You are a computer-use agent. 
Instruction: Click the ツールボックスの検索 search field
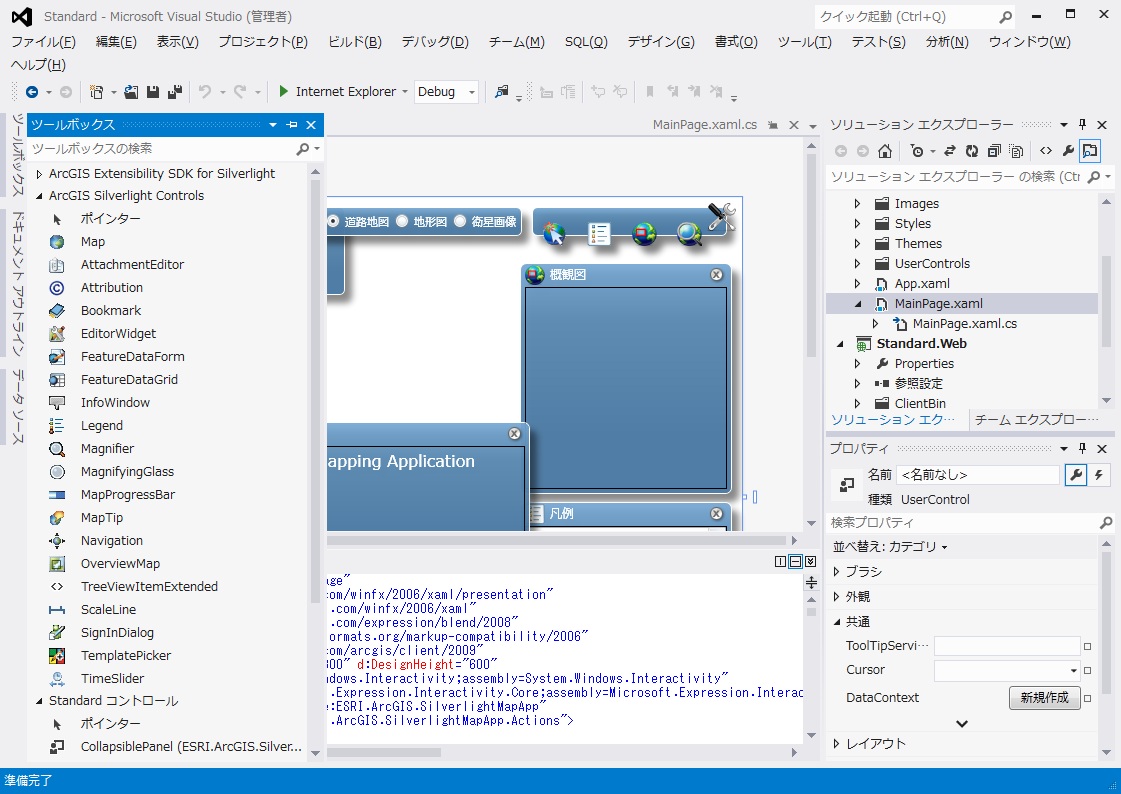pyautogui.click(x=163, y=149)
